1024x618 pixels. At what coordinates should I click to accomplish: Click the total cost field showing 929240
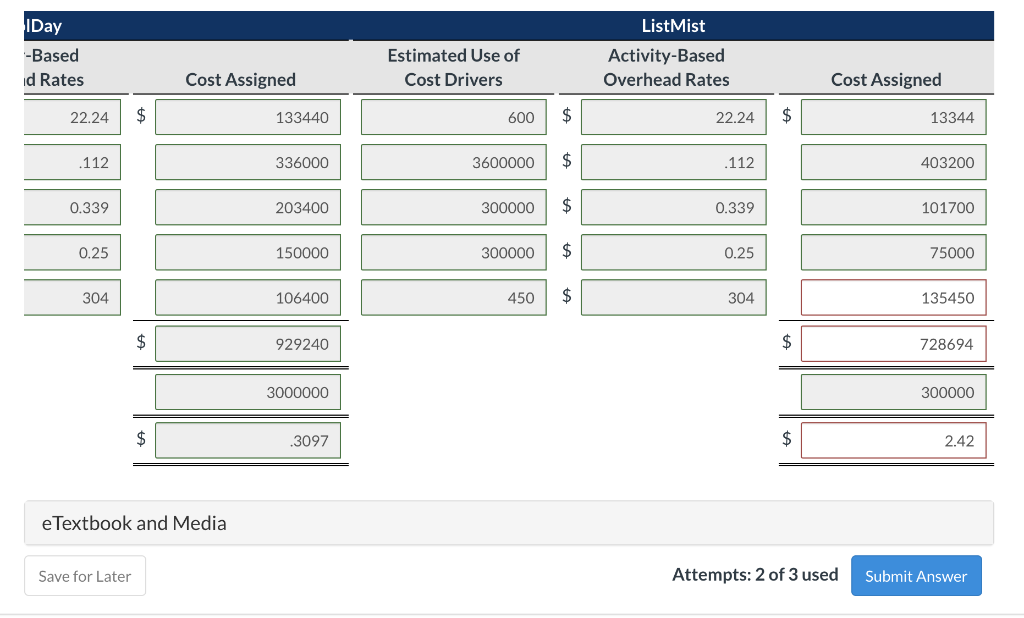click(248, 344)
